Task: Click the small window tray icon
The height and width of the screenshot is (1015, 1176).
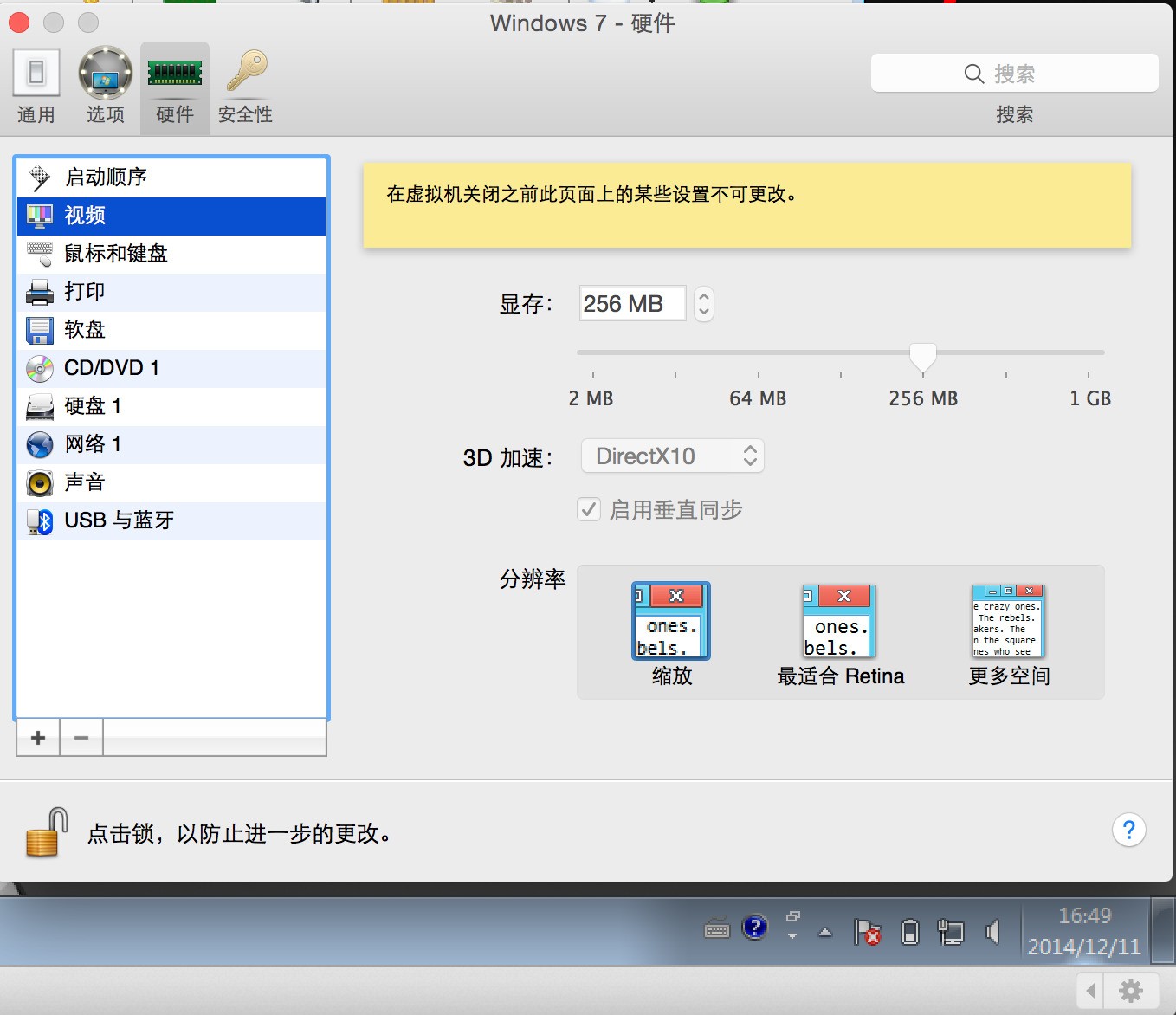Action: 792,915
